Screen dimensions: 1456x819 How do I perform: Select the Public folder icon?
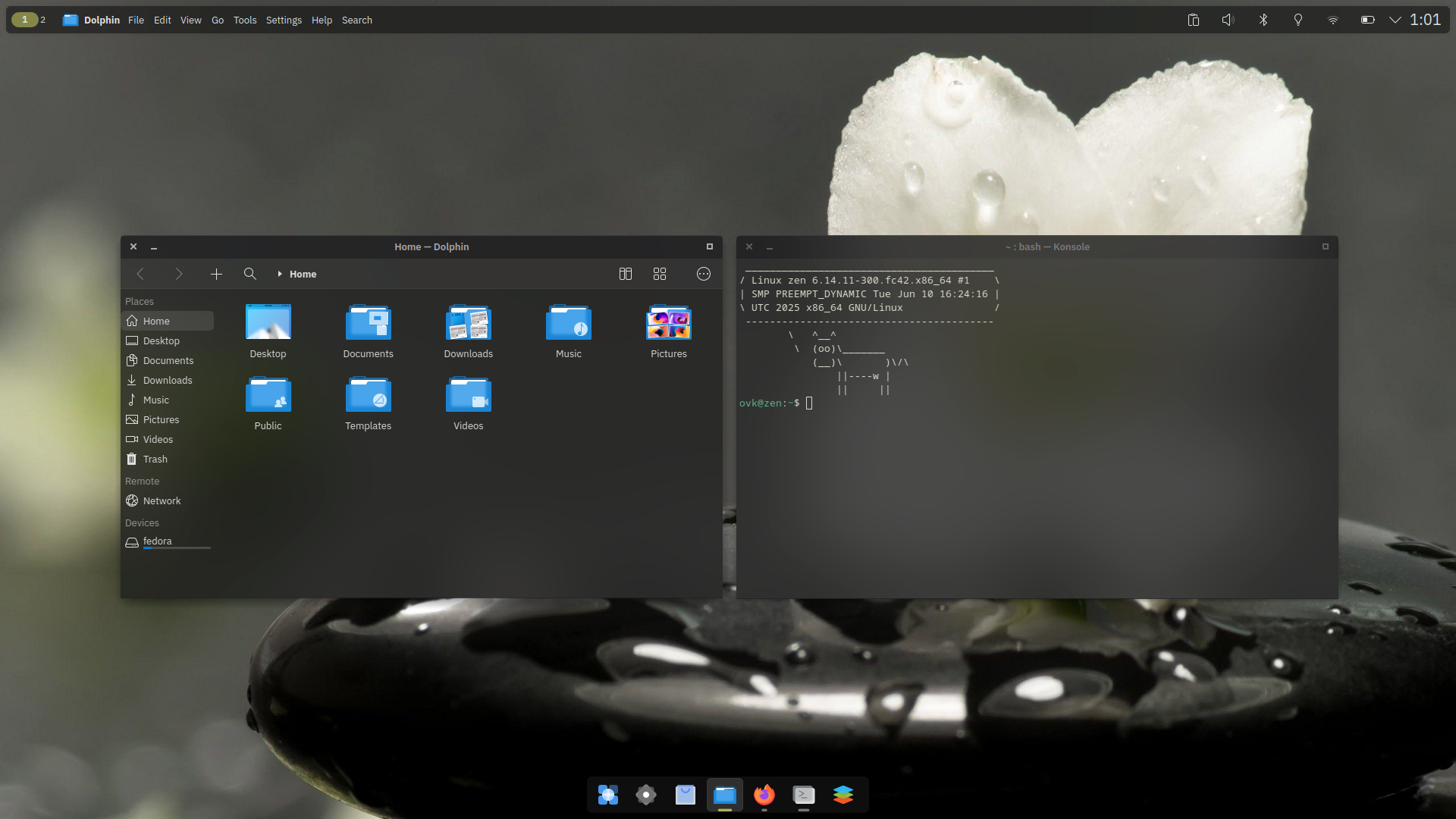268,395
